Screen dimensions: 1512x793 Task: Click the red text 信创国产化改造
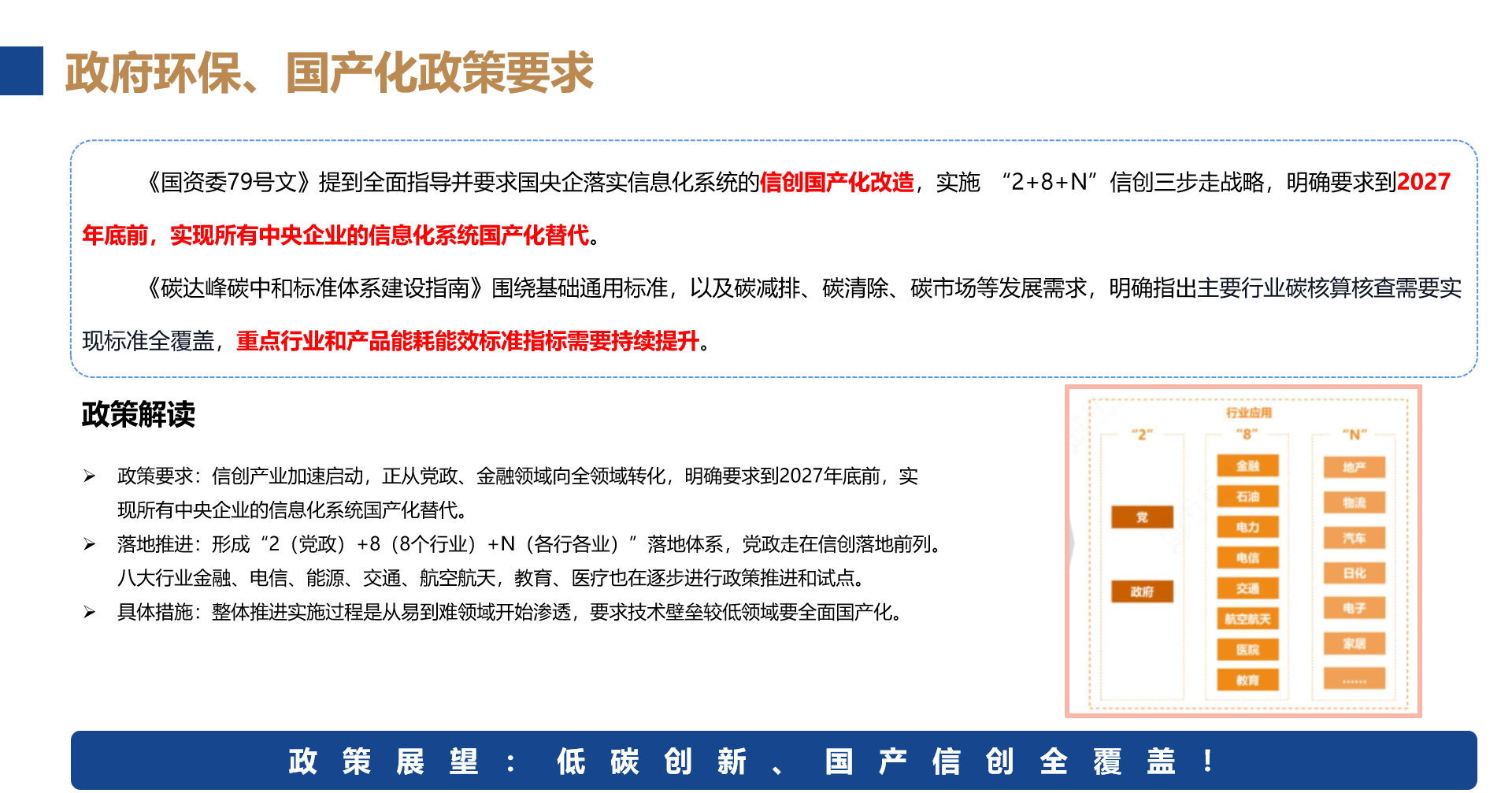coord(836,183)
